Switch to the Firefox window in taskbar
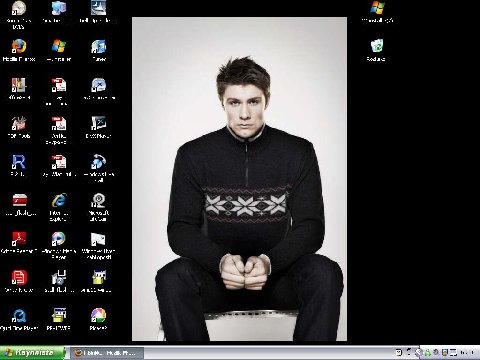Screen dimensions: 480x360 pyautogui.click(x=107, y=353)
